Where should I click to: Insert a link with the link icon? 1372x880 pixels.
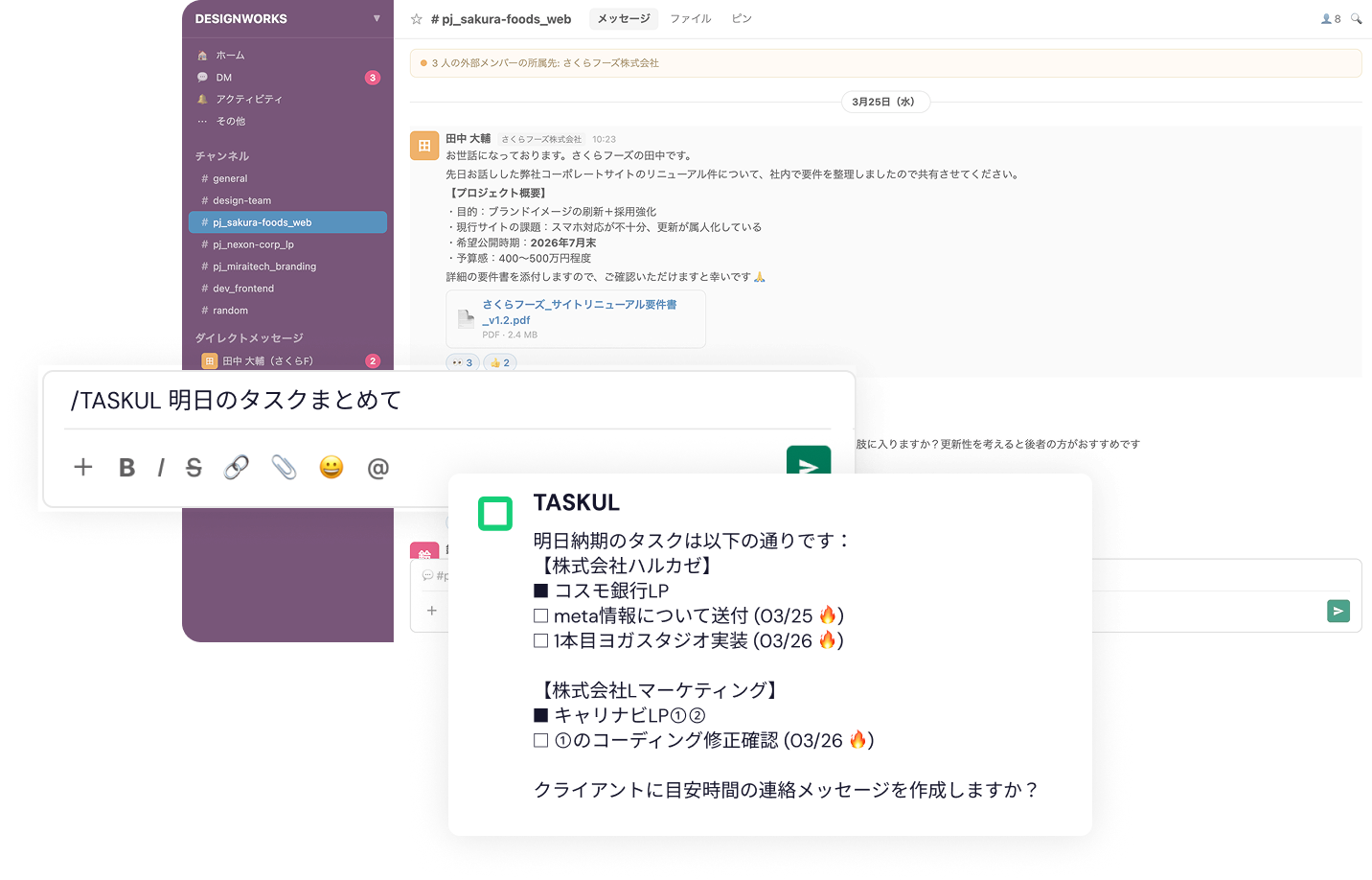[x=236, y=467]
